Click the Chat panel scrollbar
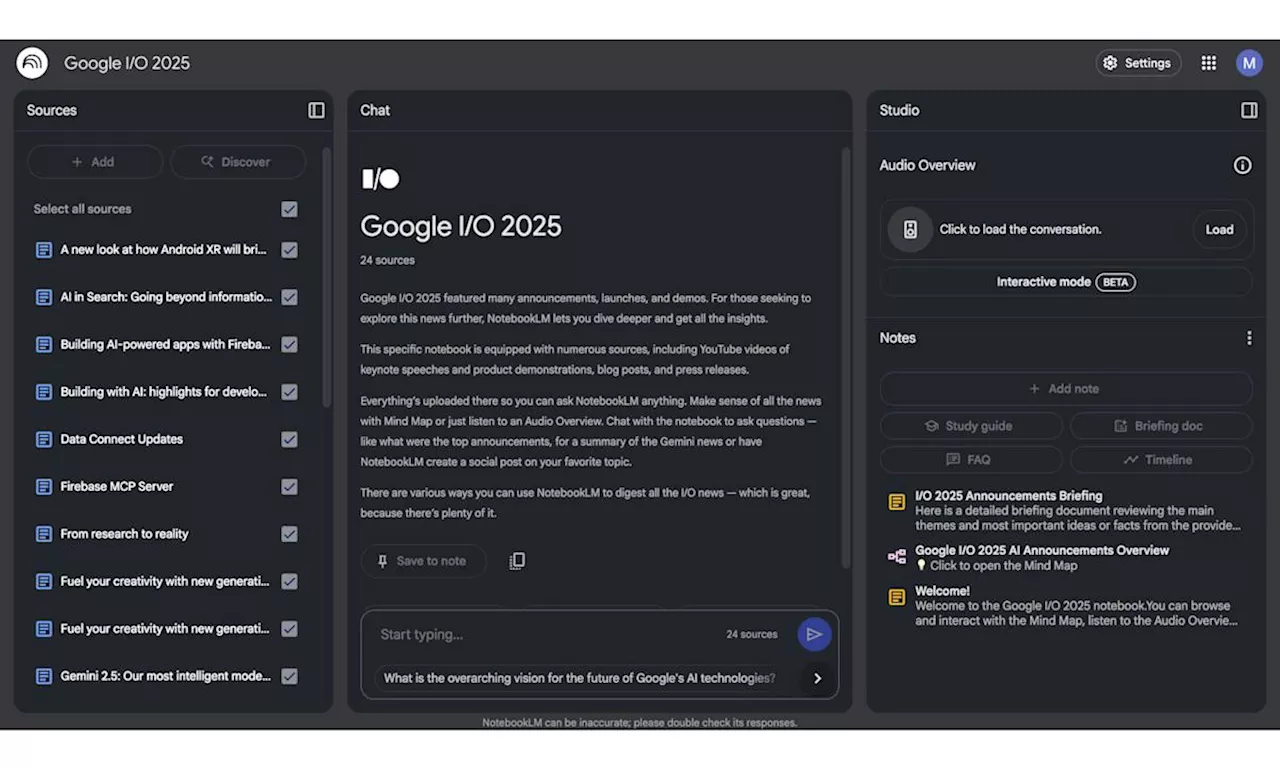1280x768 pixels. pos(845,358)
